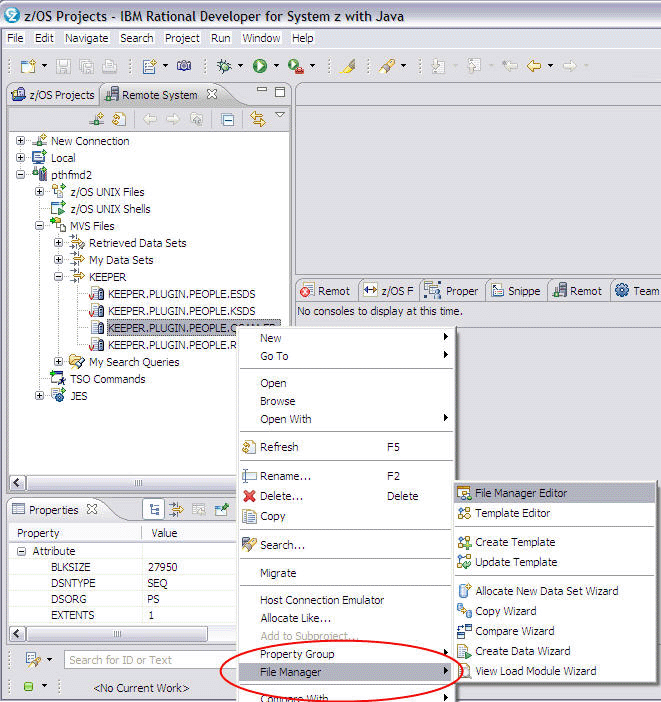The width and height of the screenshot is (661, 702).
Task: Click the Compare Wizard icon entry
Action: (x=464, y=631)
